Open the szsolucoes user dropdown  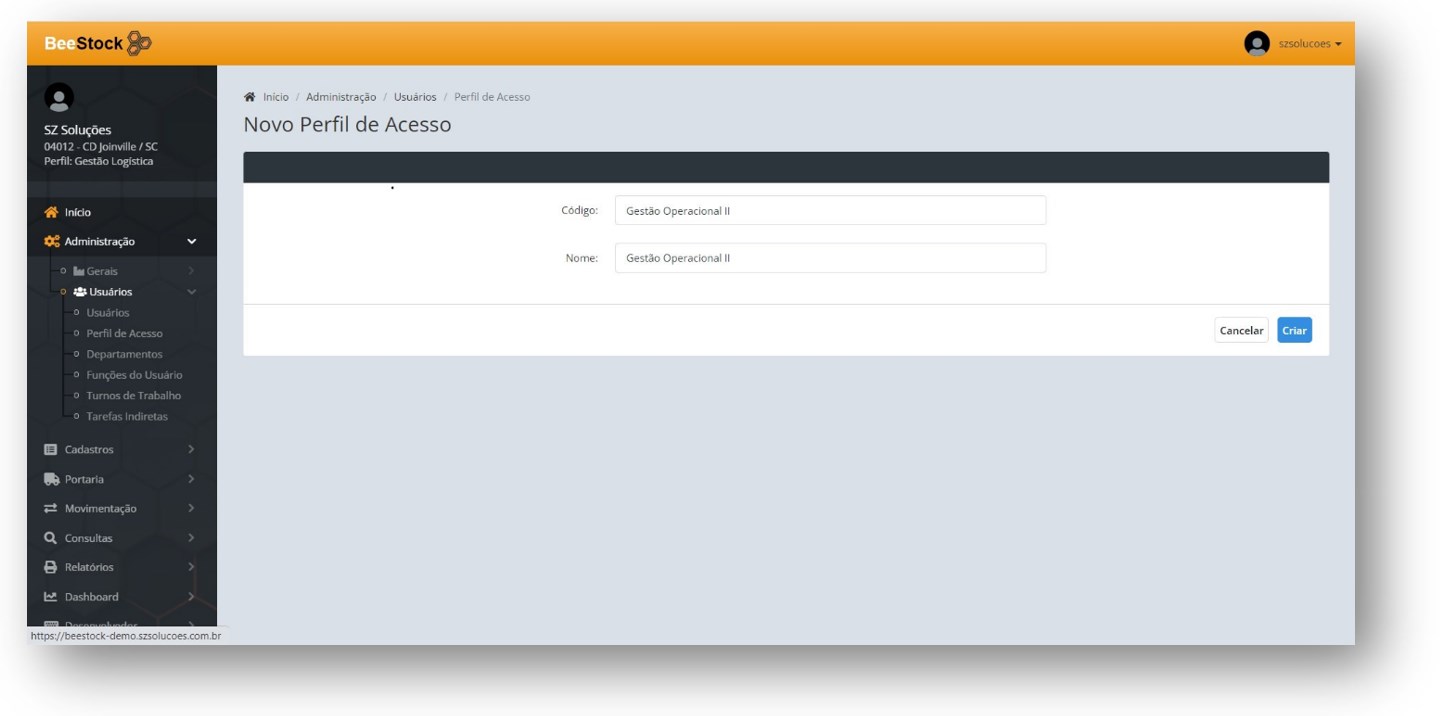pyautogui.click(x=1309, y=44)
